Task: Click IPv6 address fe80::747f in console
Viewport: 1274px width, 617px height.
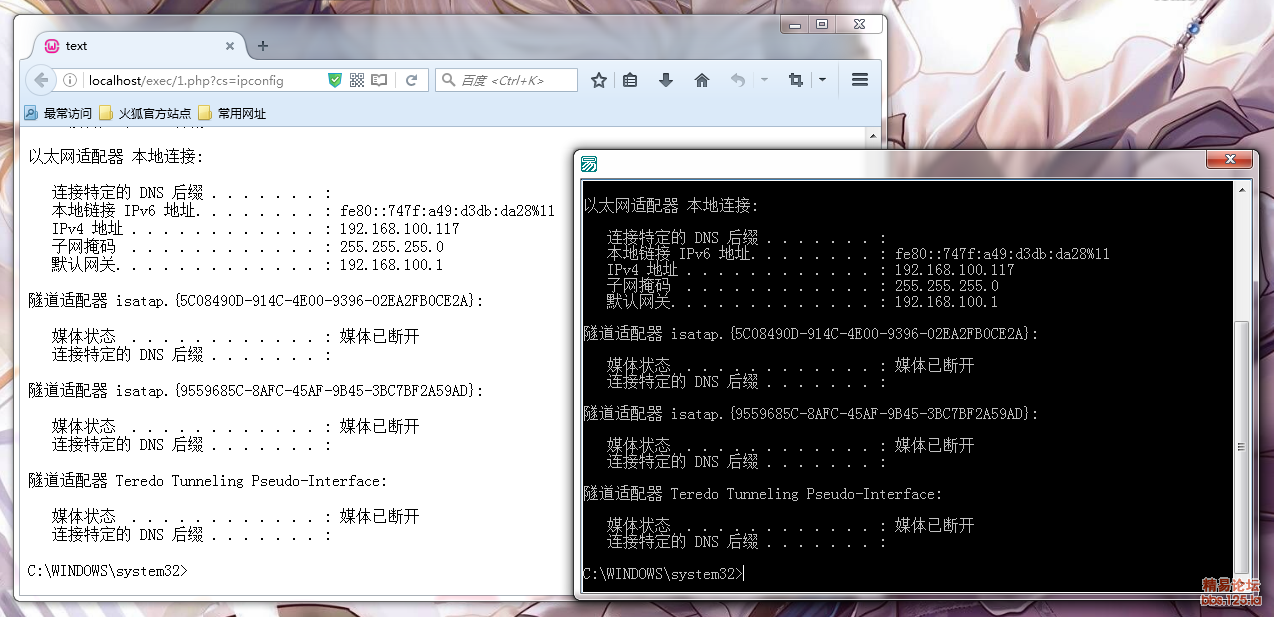Action: pyautogui.click(x=1002, y=254)
